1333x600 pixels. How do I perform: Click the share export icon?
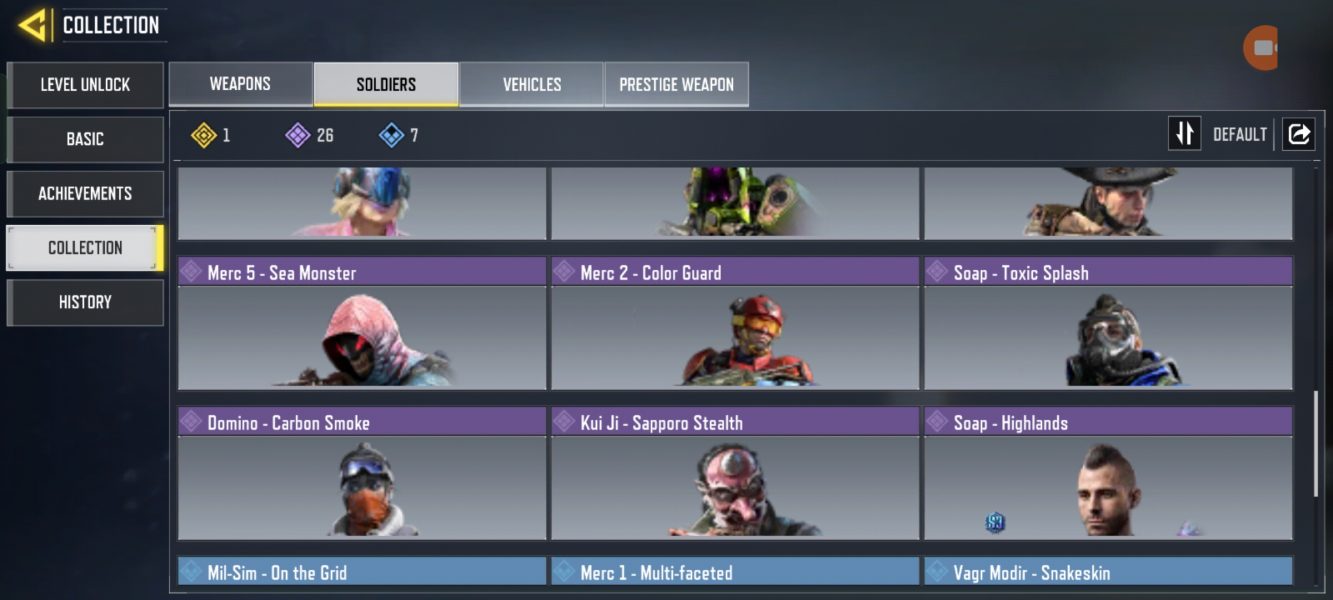coord(1298,134)
